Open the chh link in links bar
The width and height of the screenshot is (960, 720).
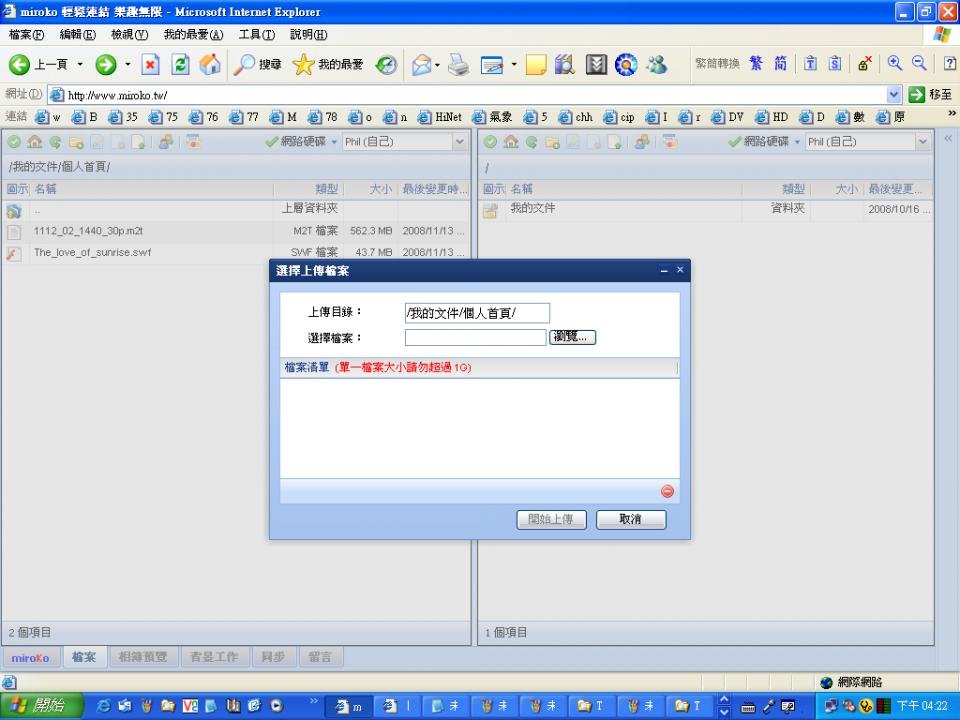pos(576,117)
